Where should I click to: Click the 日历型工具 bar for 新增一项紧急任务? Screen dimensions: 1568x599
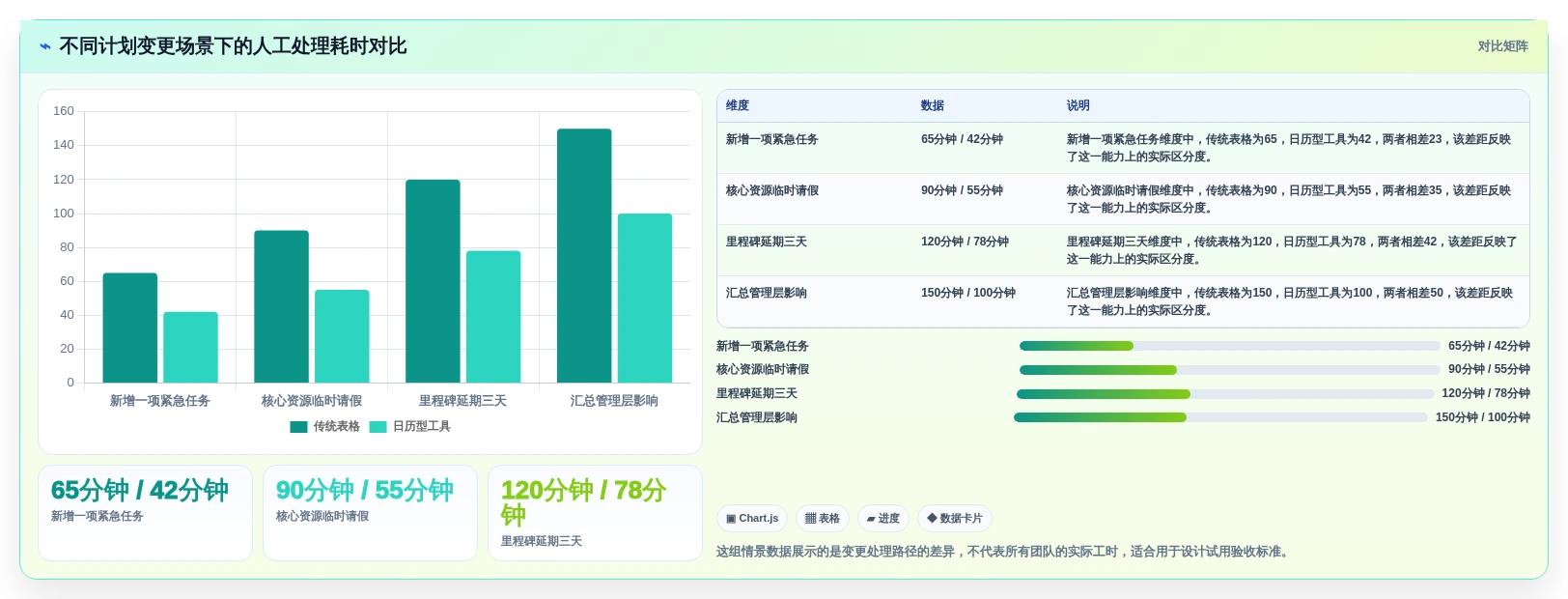pos(190,348)
